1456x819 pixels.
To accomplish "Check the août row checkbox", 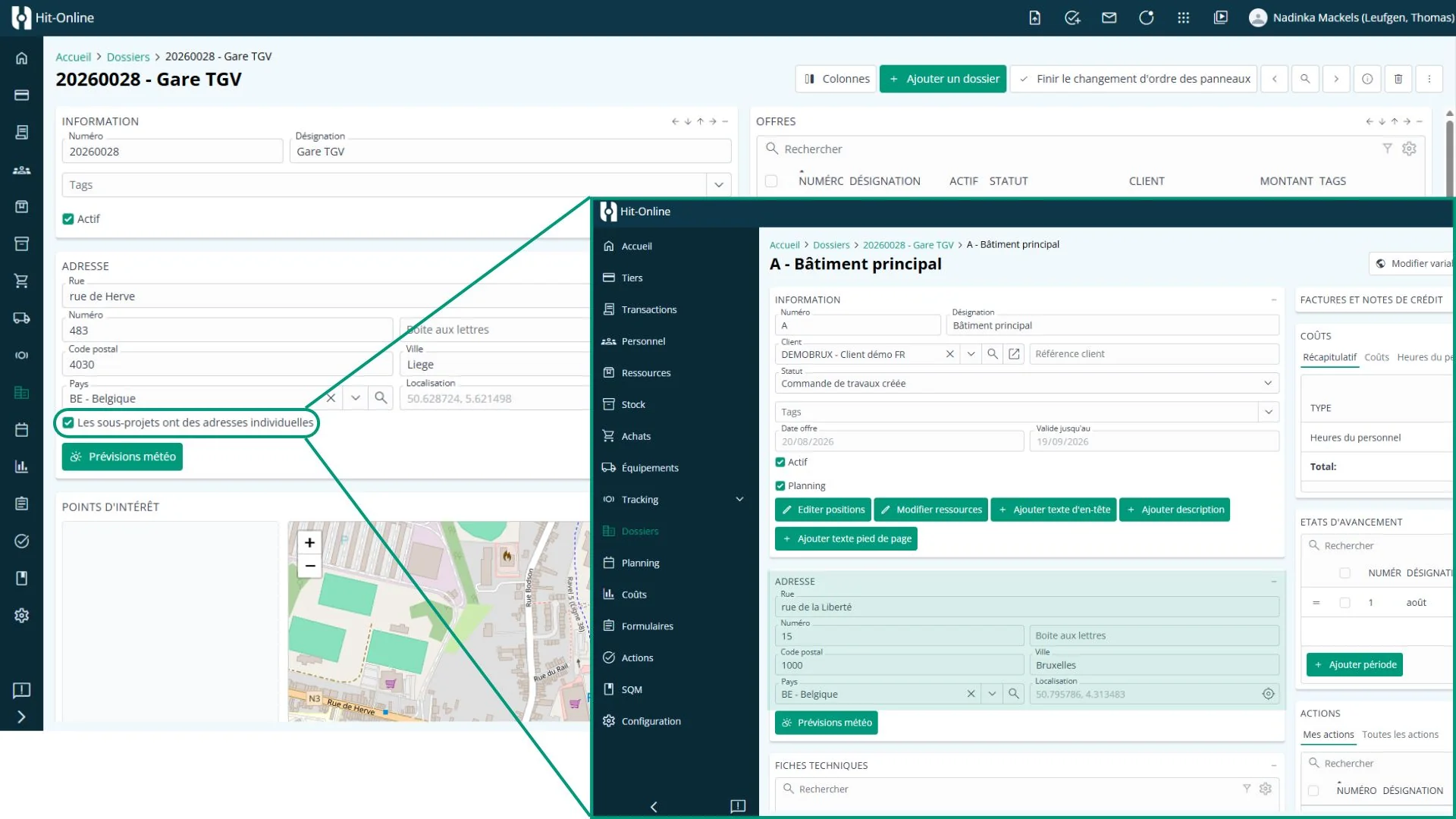I will coord(1345,603).
